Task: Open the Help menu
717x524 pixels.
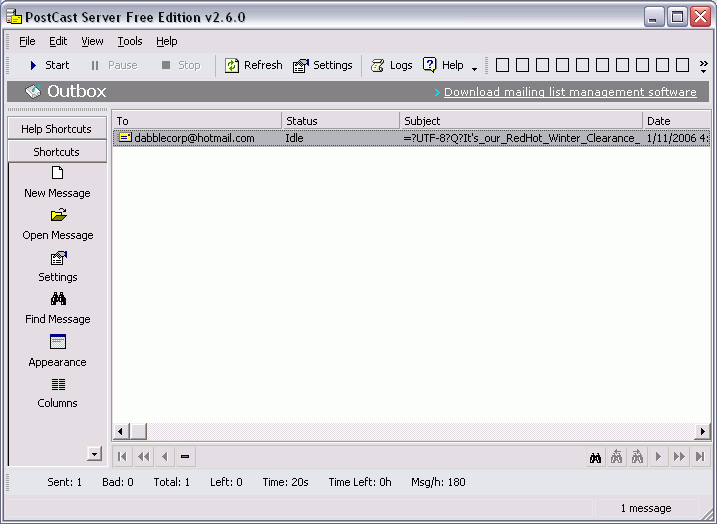Action: click(166, 41)
